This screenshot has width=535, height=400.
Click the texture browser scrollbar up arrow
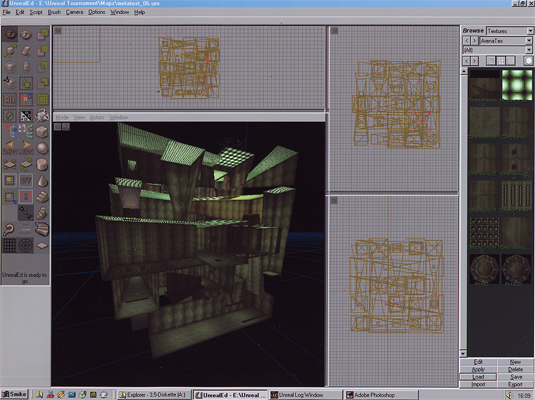pyautogui.click(x=463, y=71)
